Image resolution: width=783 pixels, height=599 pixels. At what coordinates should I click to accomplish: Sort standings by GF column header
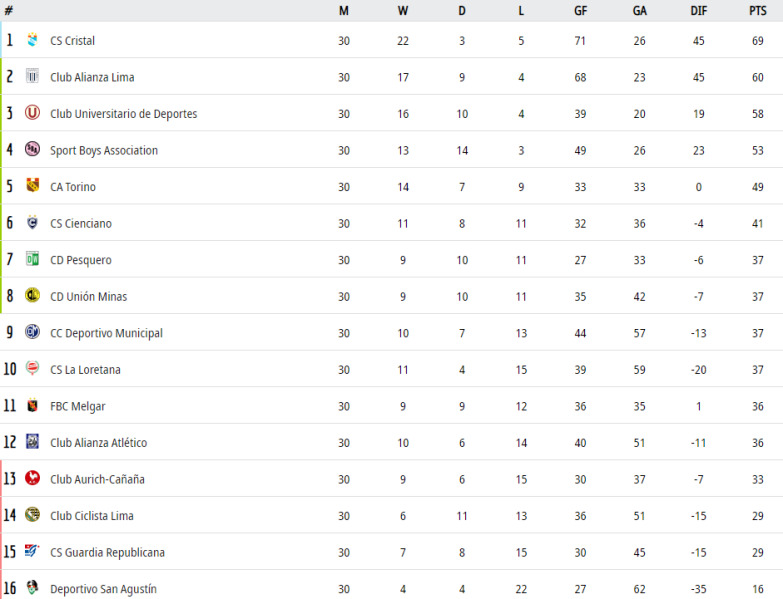580,10
